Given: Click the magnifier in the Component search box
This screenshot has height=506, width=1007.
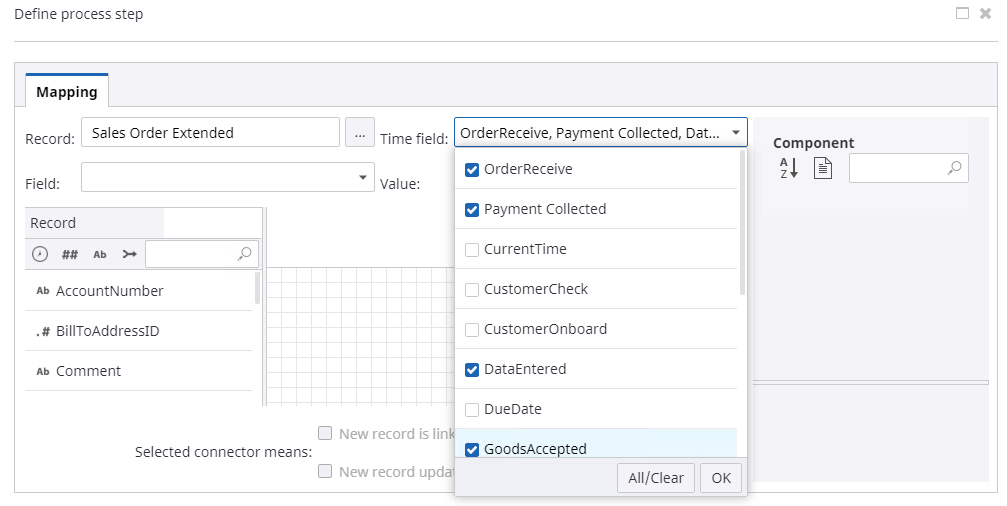Looking at the screenshot, I should pos(955,168).
